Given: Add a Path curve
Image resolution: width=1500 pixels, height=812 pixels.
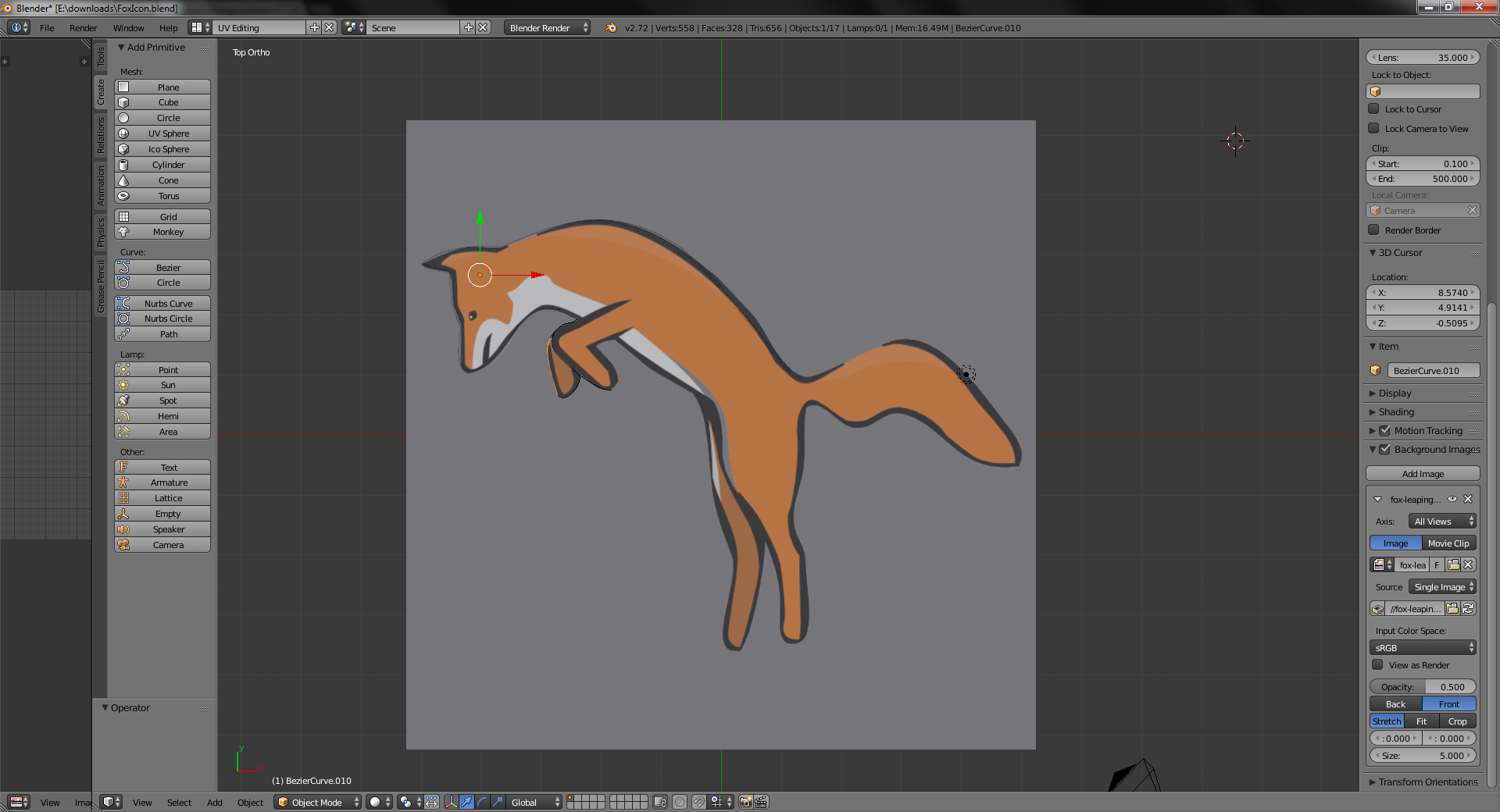Looking at the screenshot, I should pos(162,334).
